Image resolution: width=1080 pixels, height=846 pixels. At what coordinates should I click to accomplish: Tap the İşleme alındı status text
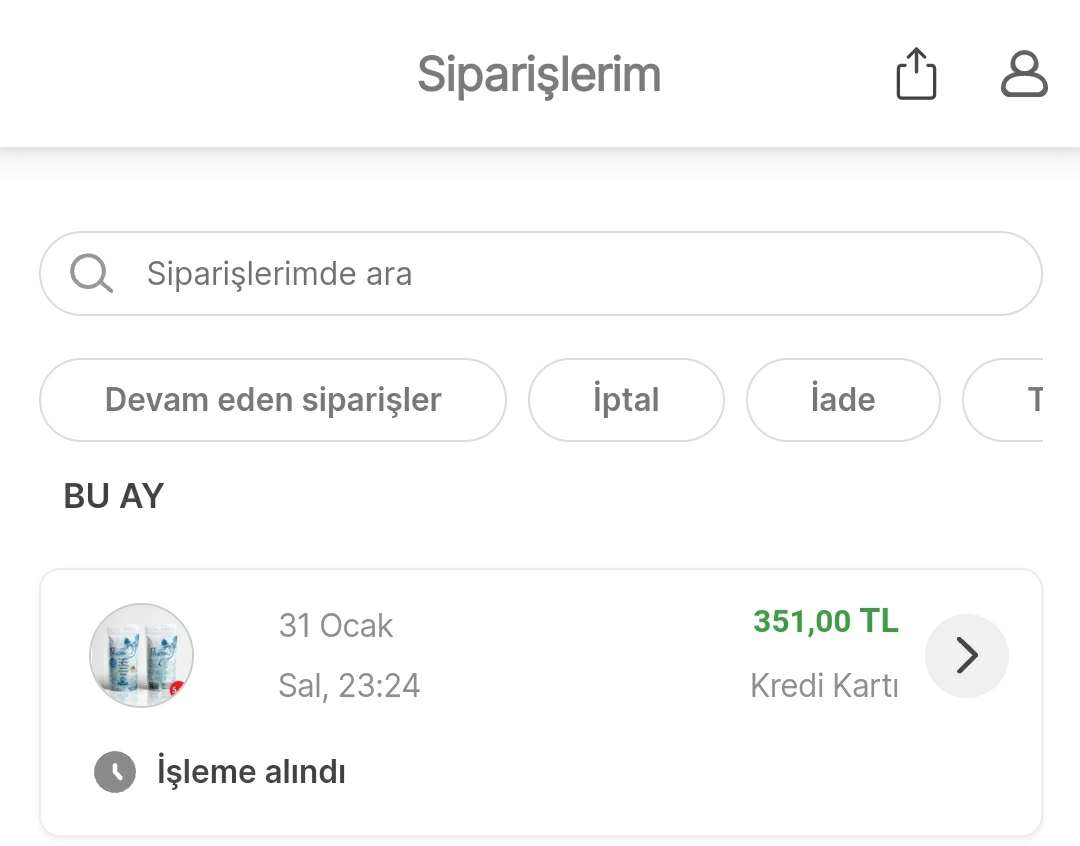pyautogui.click(x=251, y=772)
